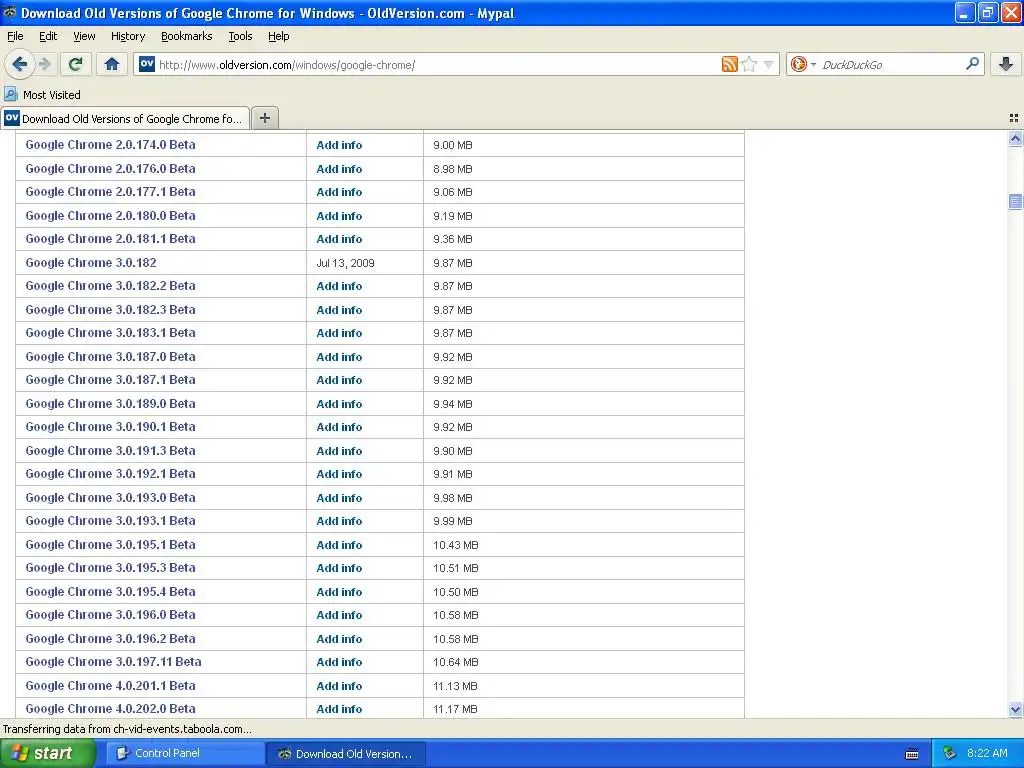Open Google Chrome 2.0.177.1 Beta link
1024x768 pixels.
[110, 192]
